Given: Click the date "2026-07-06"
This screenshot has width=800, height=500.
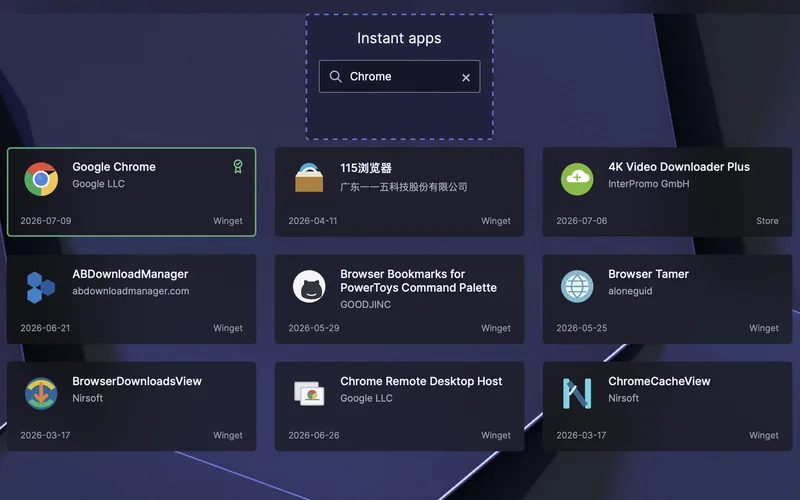Looking at the screenshot, I should pyautogui.click(x=582, y=221).
